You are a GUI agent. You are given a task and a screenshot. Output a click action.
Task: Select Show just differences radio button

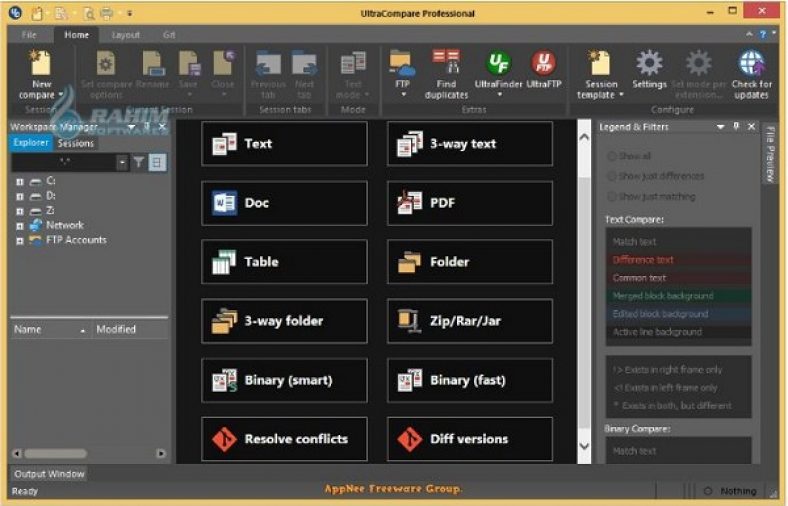[612, 176]
